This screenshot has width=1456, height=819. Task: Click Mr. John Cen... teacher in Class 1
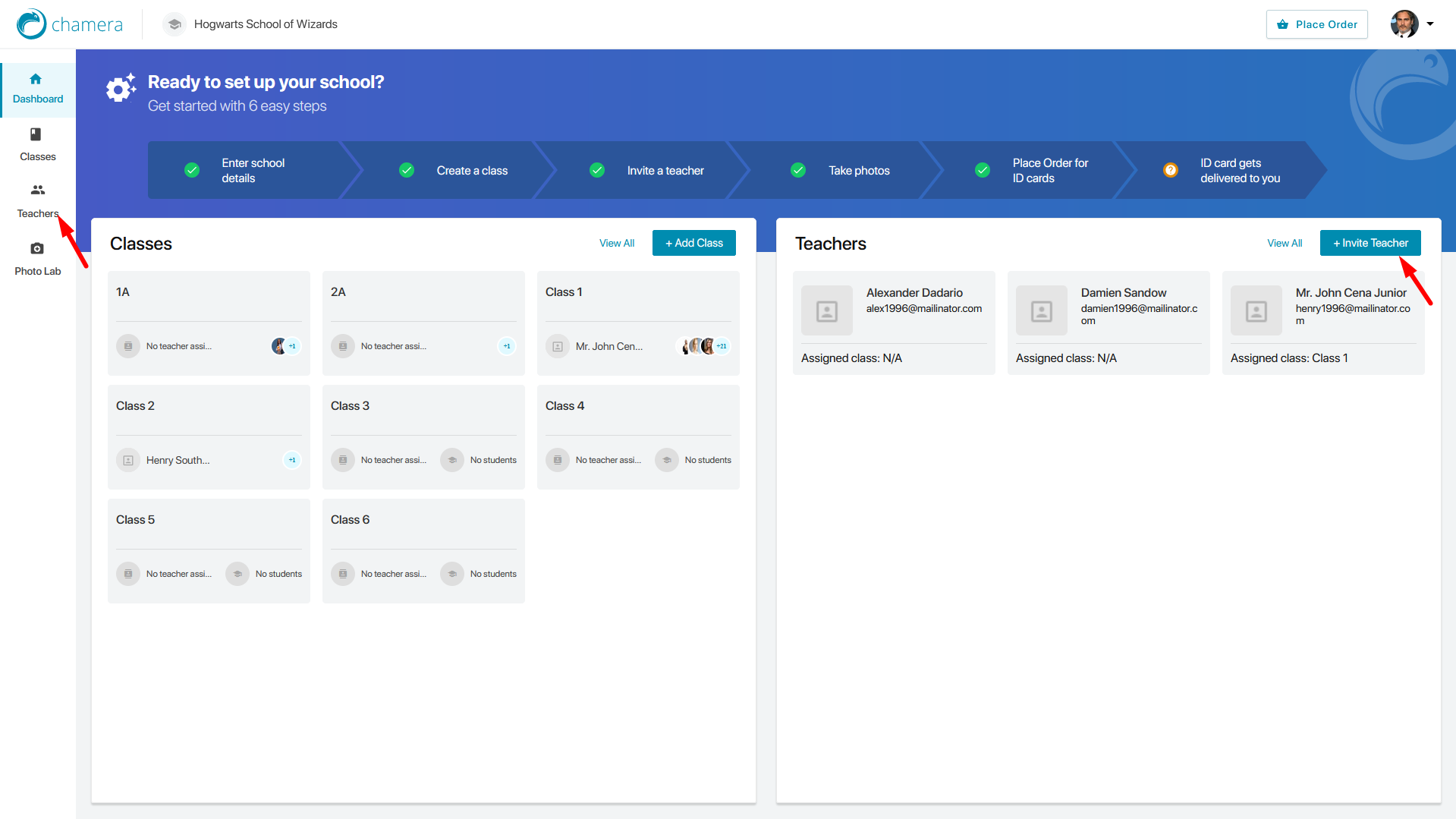tap(609, 346)
